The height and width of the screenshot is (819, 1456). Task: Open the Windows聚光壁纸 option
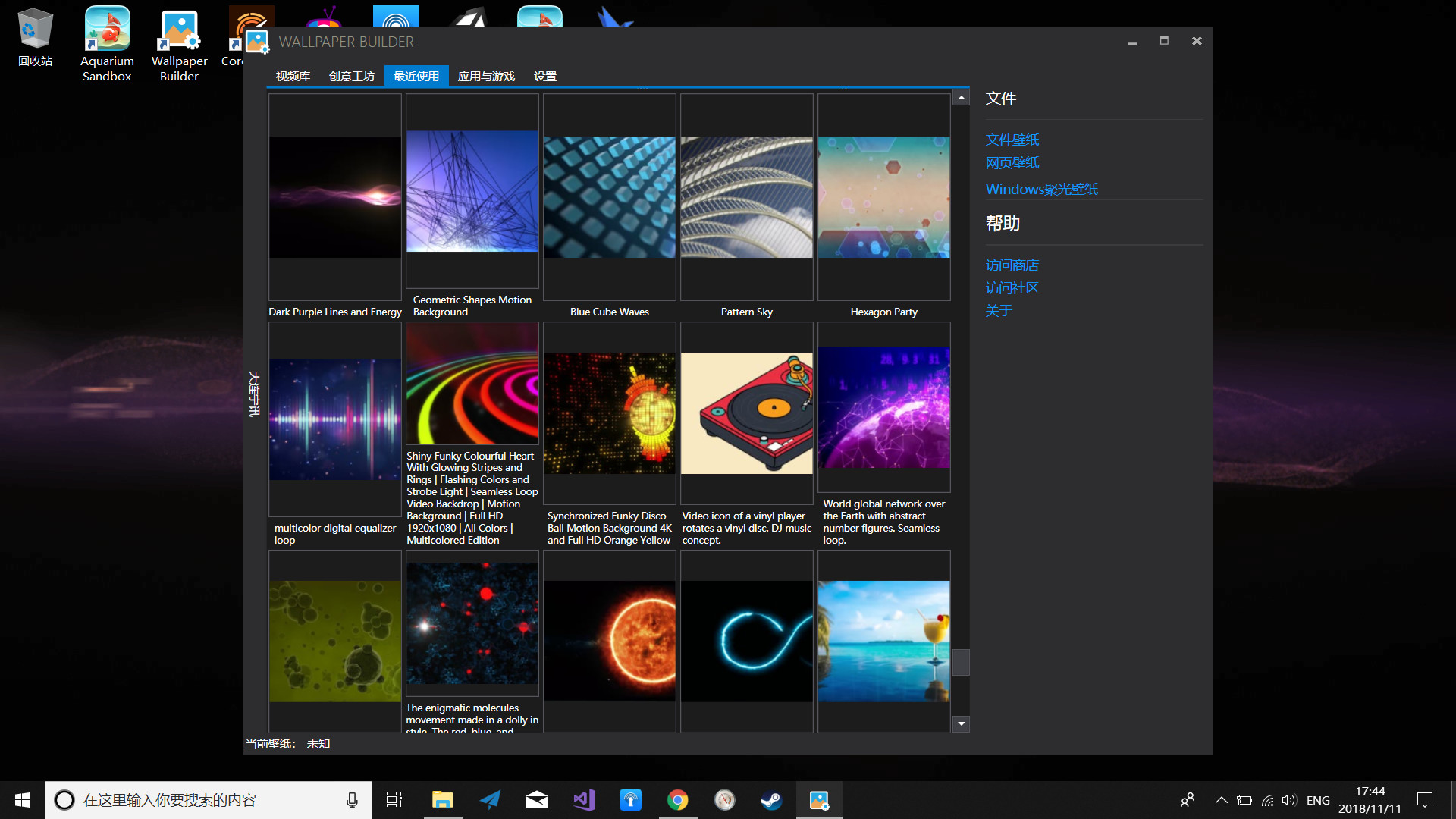[1041, 189]
